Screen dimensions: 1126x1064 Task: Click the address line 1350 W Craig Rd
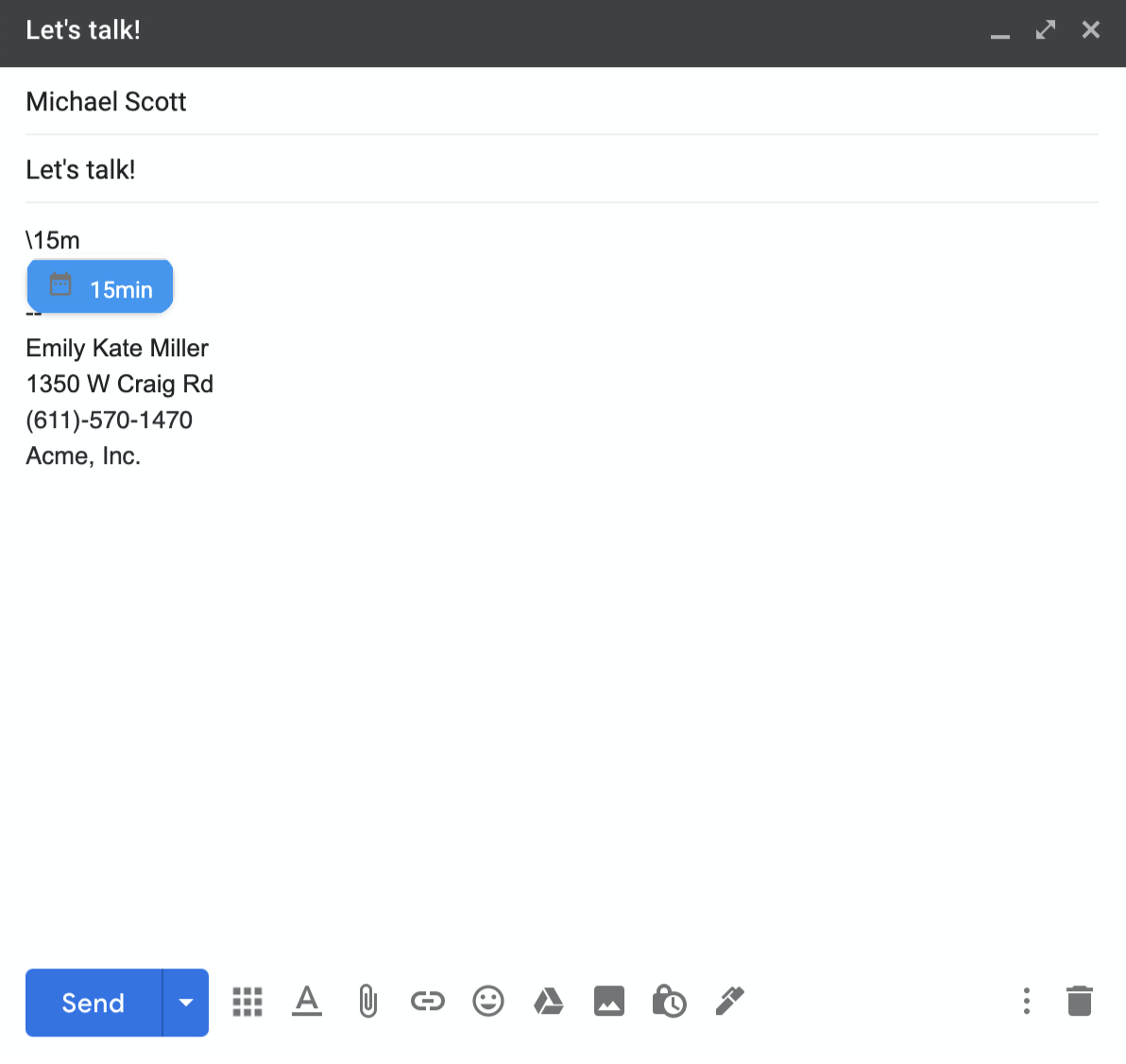coord(119,384)
